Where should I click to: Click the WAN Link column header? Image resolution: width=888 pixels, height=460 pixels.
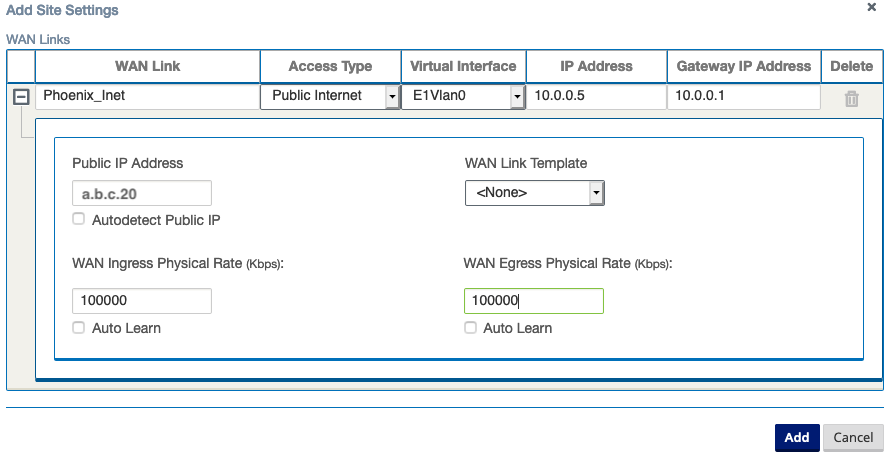click(x=147, y=66)
